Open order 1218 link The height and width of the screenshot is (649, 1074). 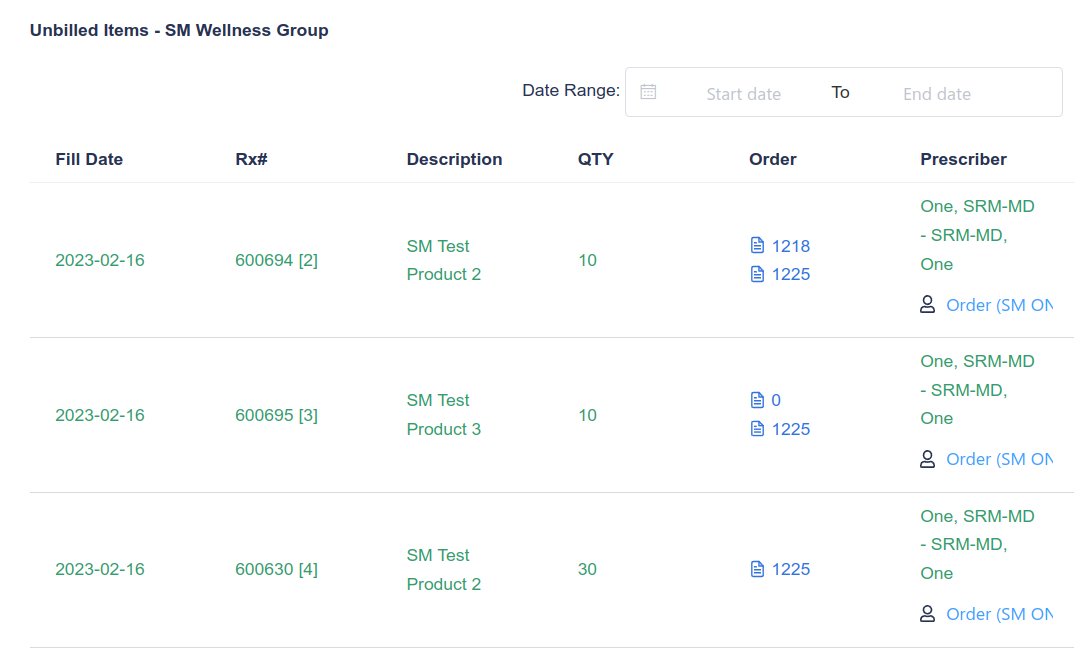click(x=790, y=246)
